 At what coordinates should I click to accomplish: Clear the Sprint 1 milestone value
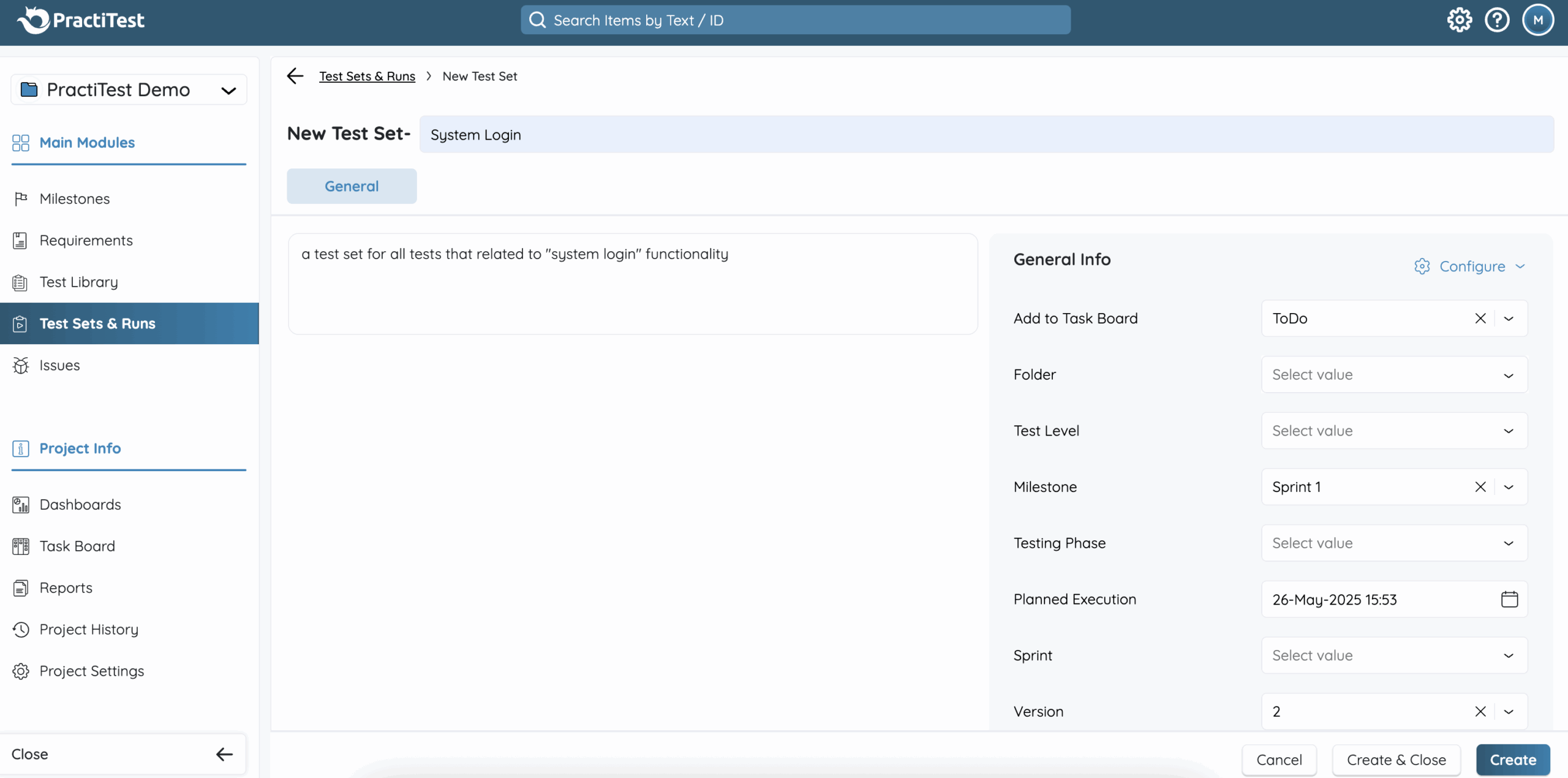point(1480,487)
